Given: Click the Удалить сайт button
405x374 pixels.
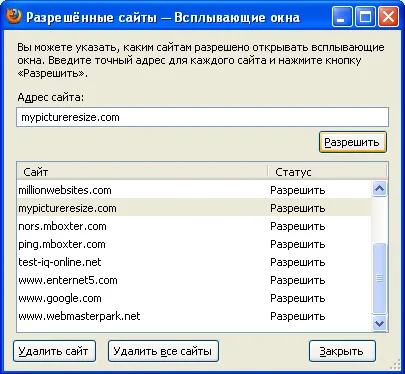Looking at the screenshot, I should (x=54, y=351).
